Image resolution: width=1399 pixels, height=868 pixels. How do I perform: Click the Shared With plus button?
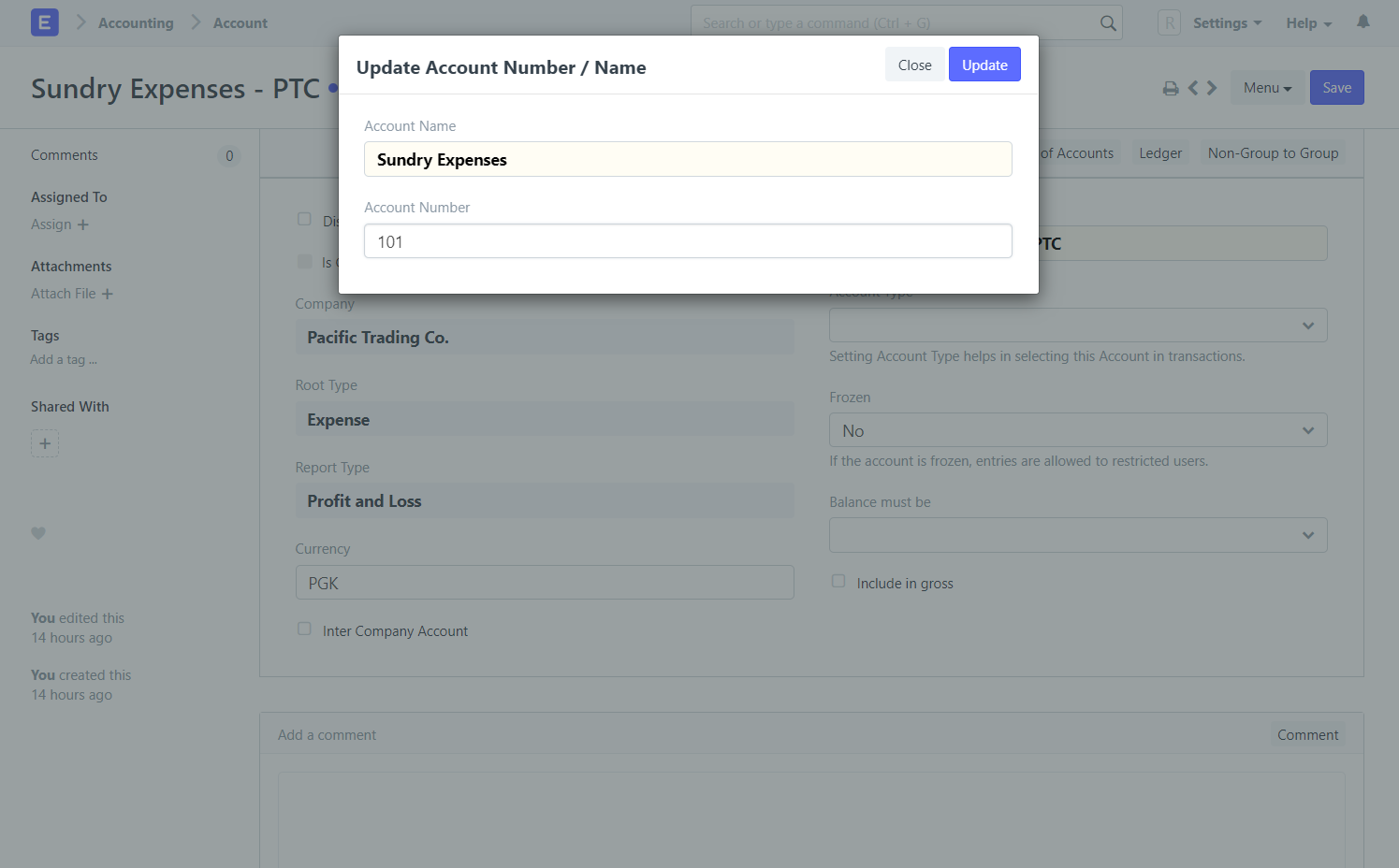point(45,443)
